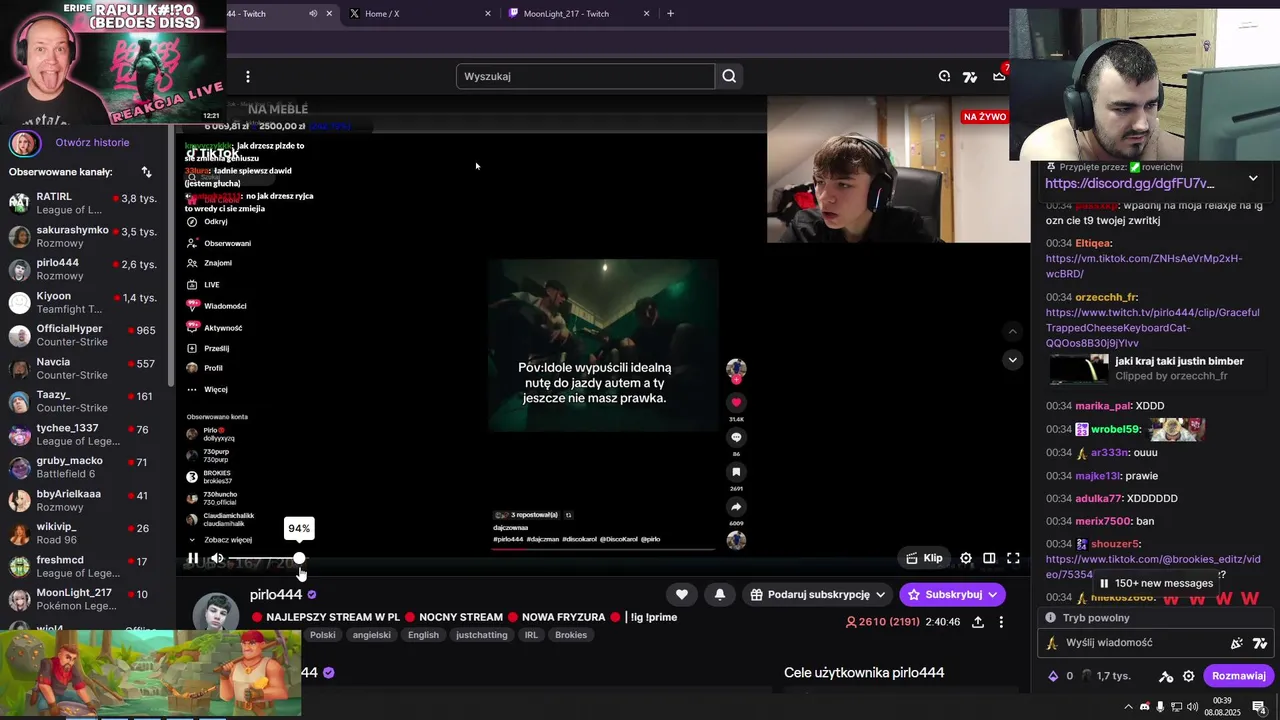Share the TikTok video arrow icon

coord(736,506)
